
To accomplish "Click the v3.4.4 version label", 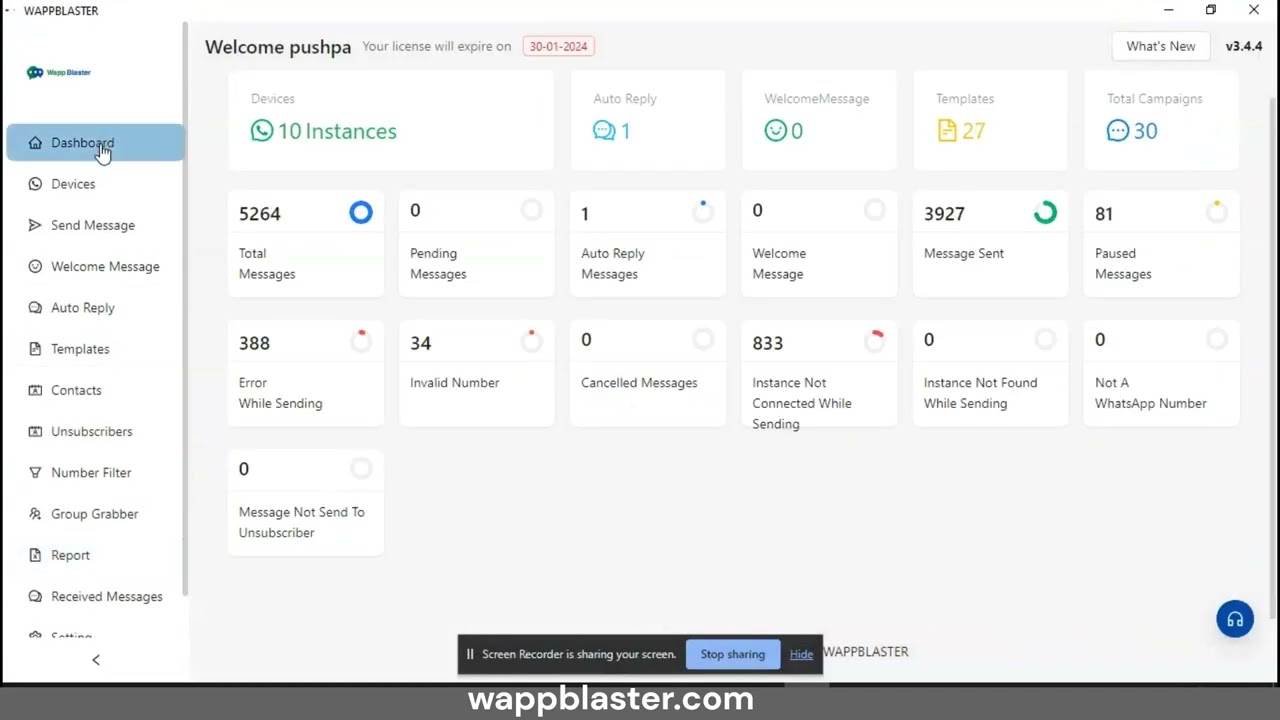I will (x=1244, y=46).
